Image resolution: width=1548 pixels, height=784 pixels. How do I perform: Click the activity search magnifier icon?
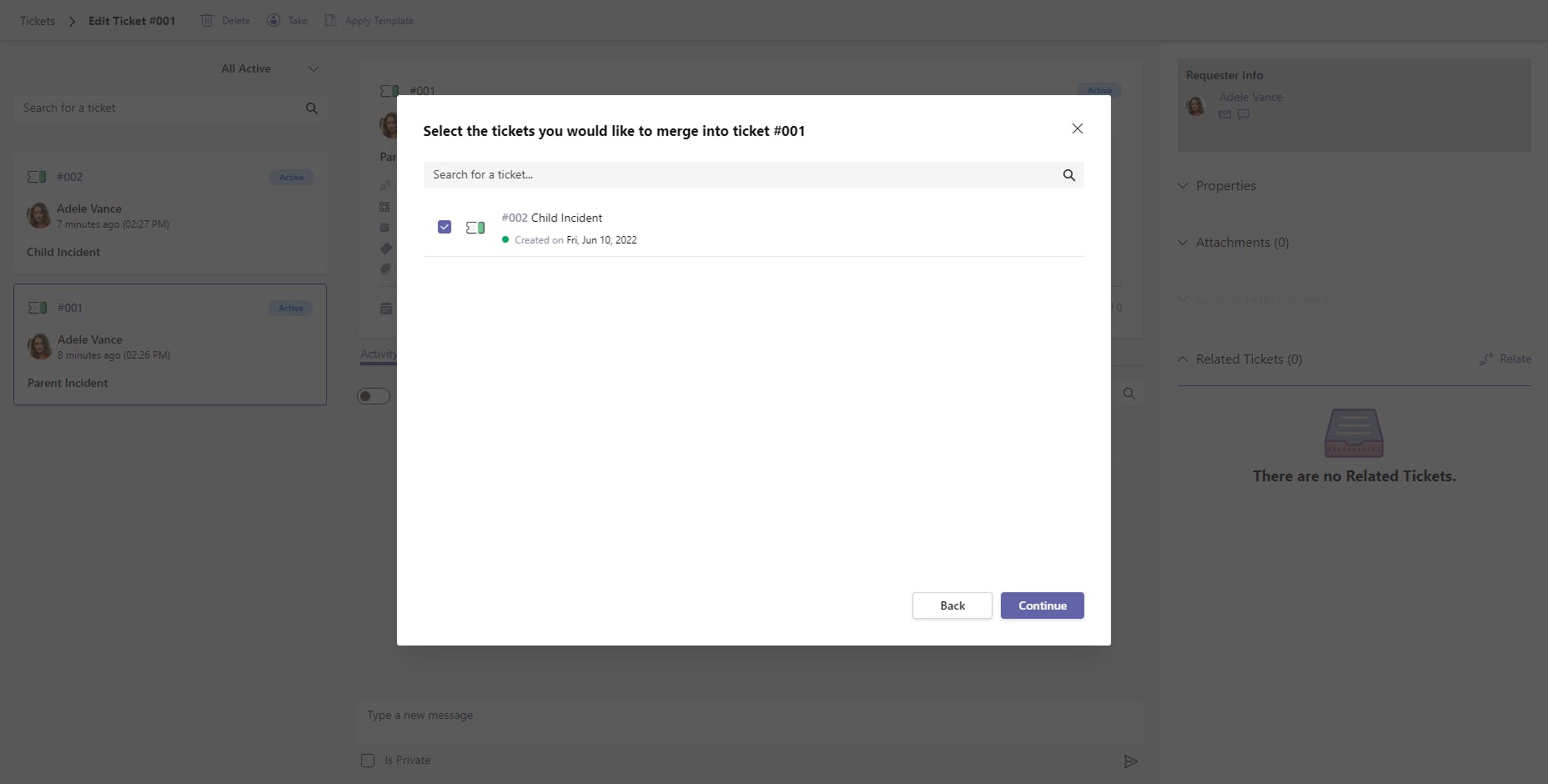click(1129, 394)
